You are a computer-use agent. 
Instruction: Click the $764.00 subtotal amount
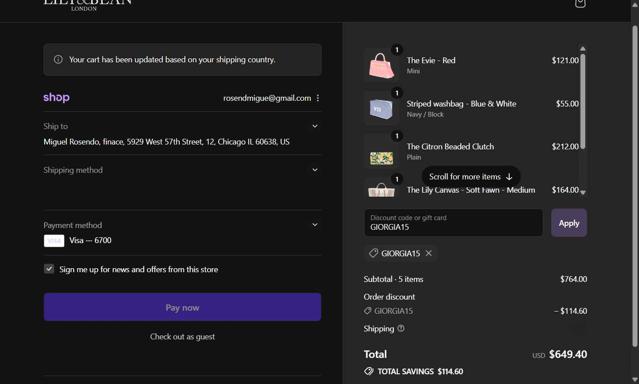(x=573, y=279)
